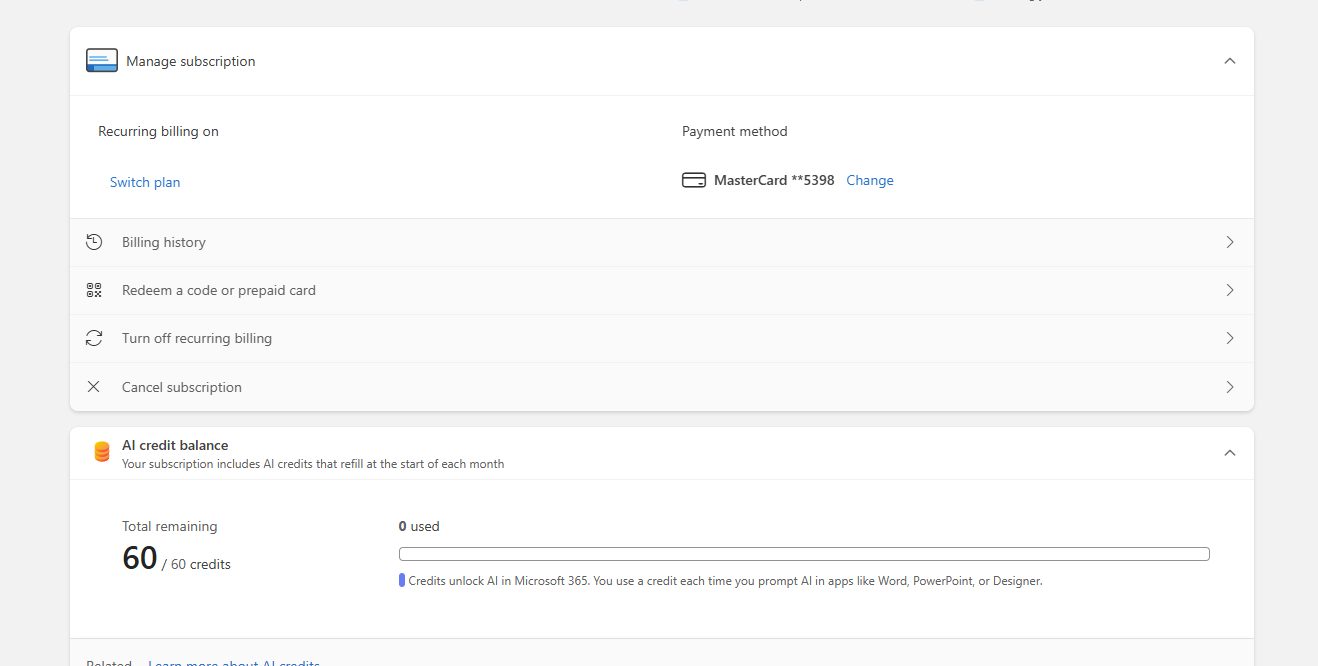Collapse the AI credit balance section
Screen dimensions: 1318x666
(x=1229, y=453)
